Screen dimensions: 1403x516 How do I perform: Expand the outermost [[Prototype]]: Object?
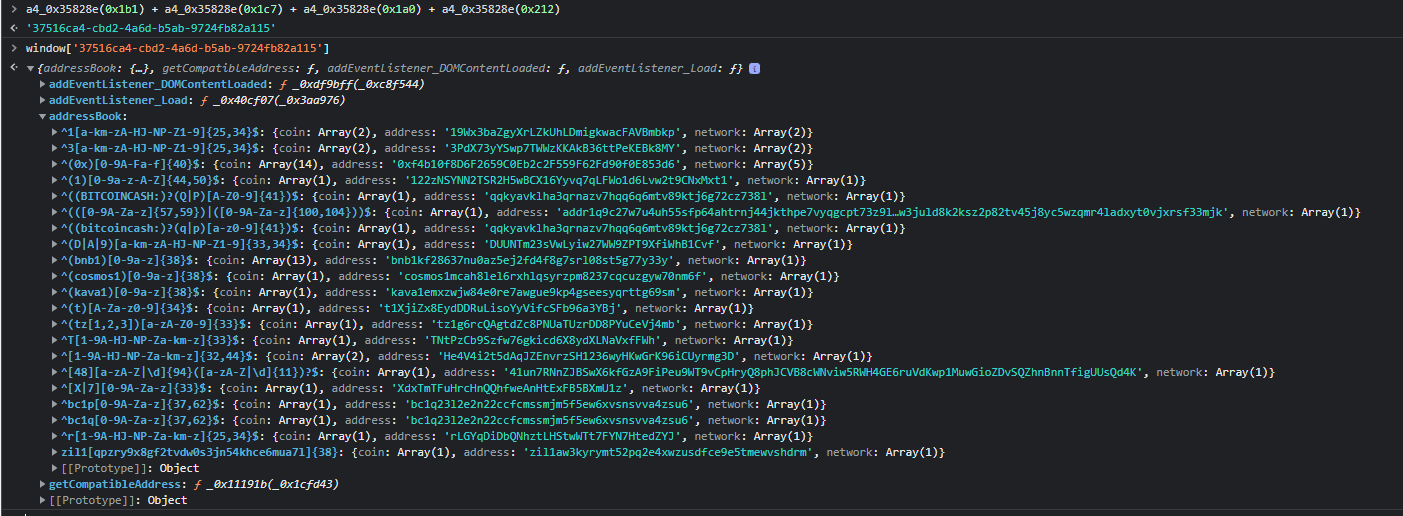tap(43, 500)
